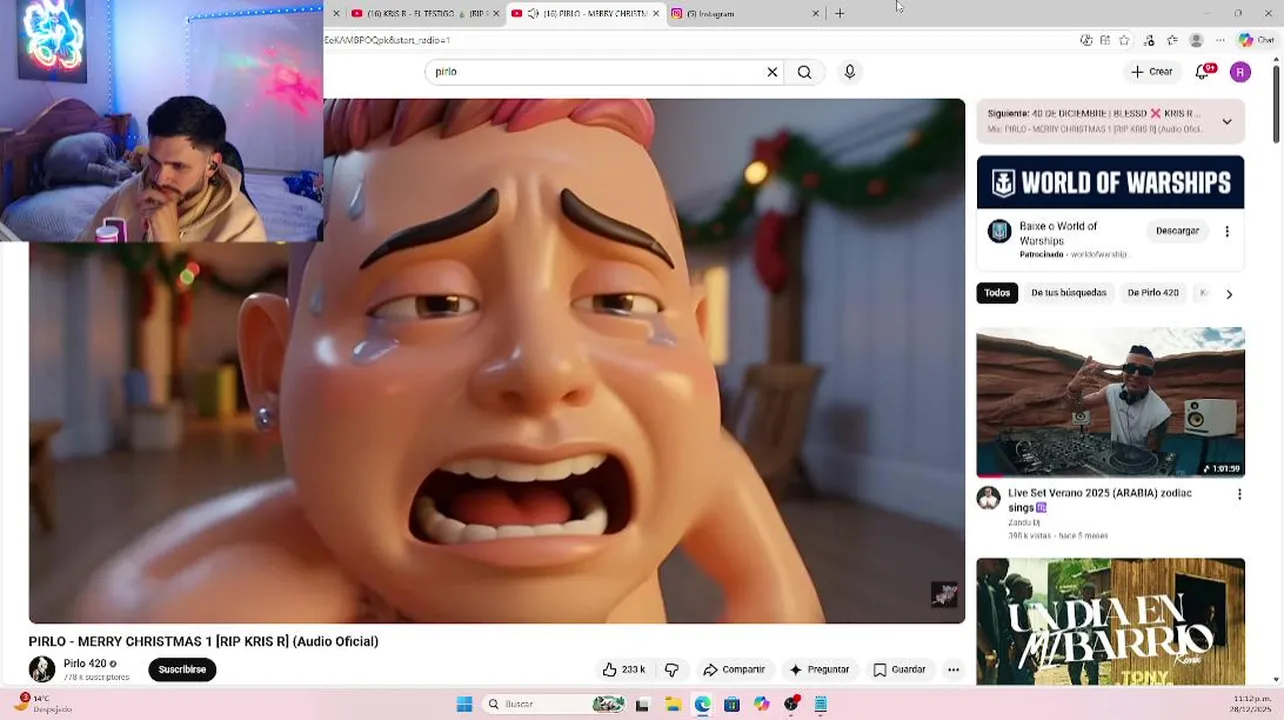This screenshot has width=1284, height=720.
Task: Select the PIRLO - MERRY CHRISTMAS tab
Action: tap(588, 13)
